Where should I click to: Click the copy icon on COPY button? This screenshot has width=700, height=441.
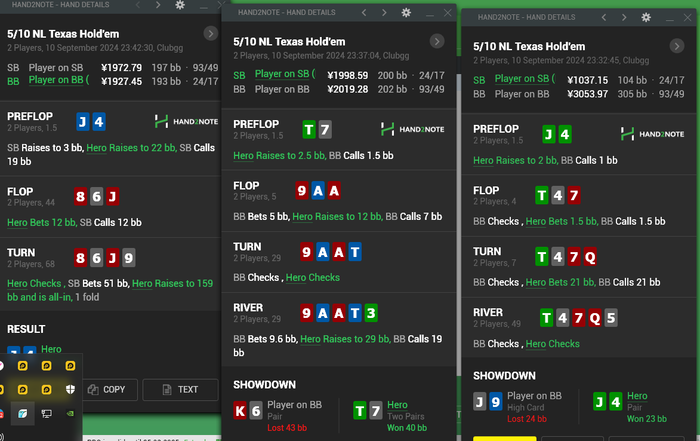tap(93, 390)
